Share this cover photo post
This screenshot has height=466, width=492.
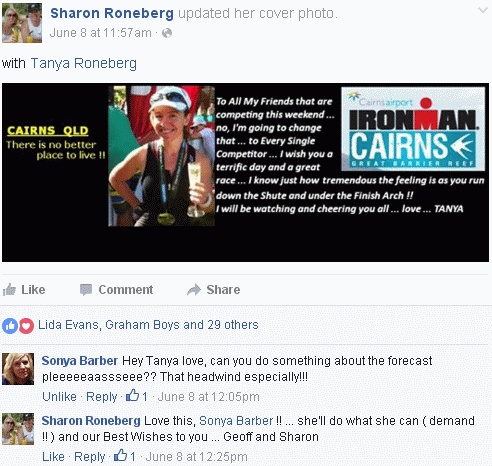coord(214,290)
